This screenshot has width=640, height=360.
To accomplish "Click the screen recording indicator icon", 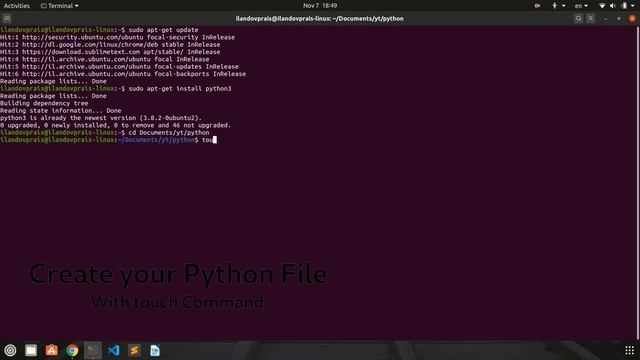I will tap(537, 6).
